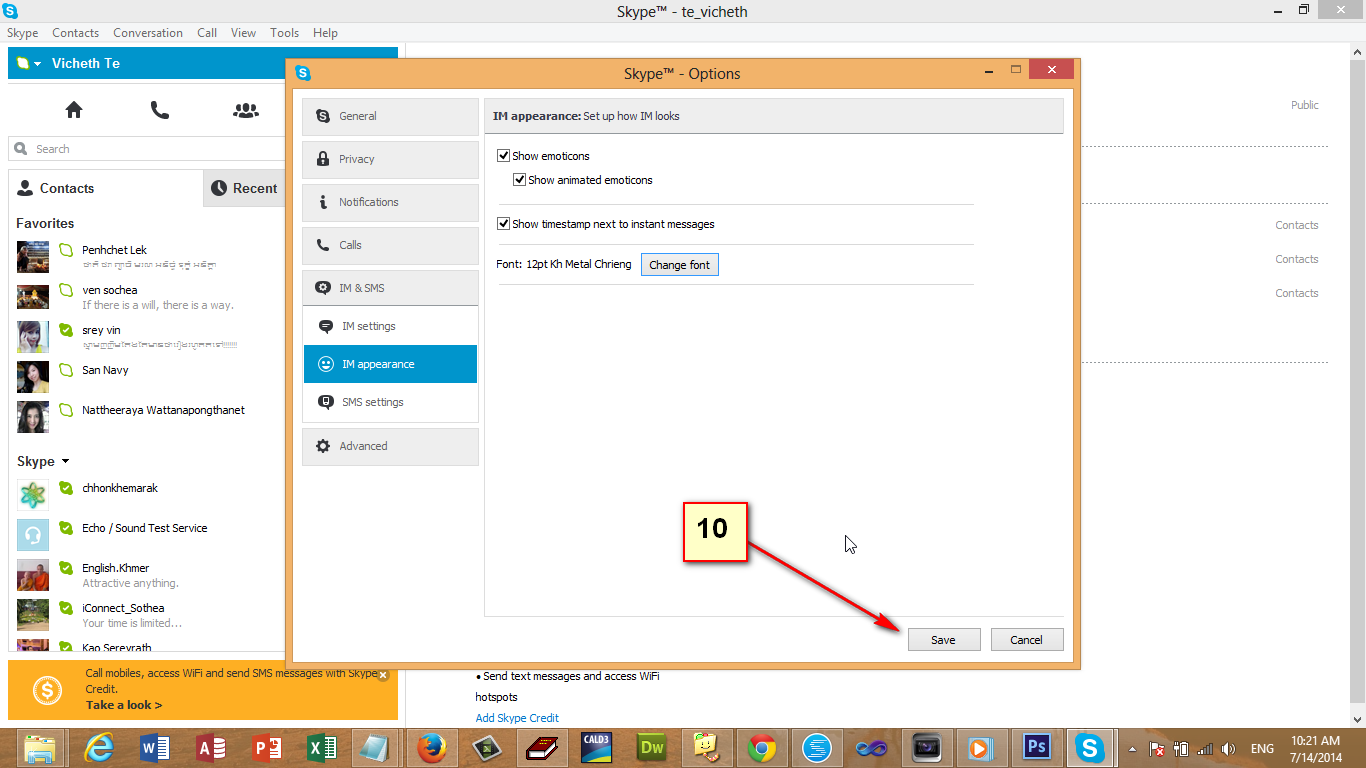1366x768 pixels.
Task: Open the Call menu
Action: coord(207,33)
